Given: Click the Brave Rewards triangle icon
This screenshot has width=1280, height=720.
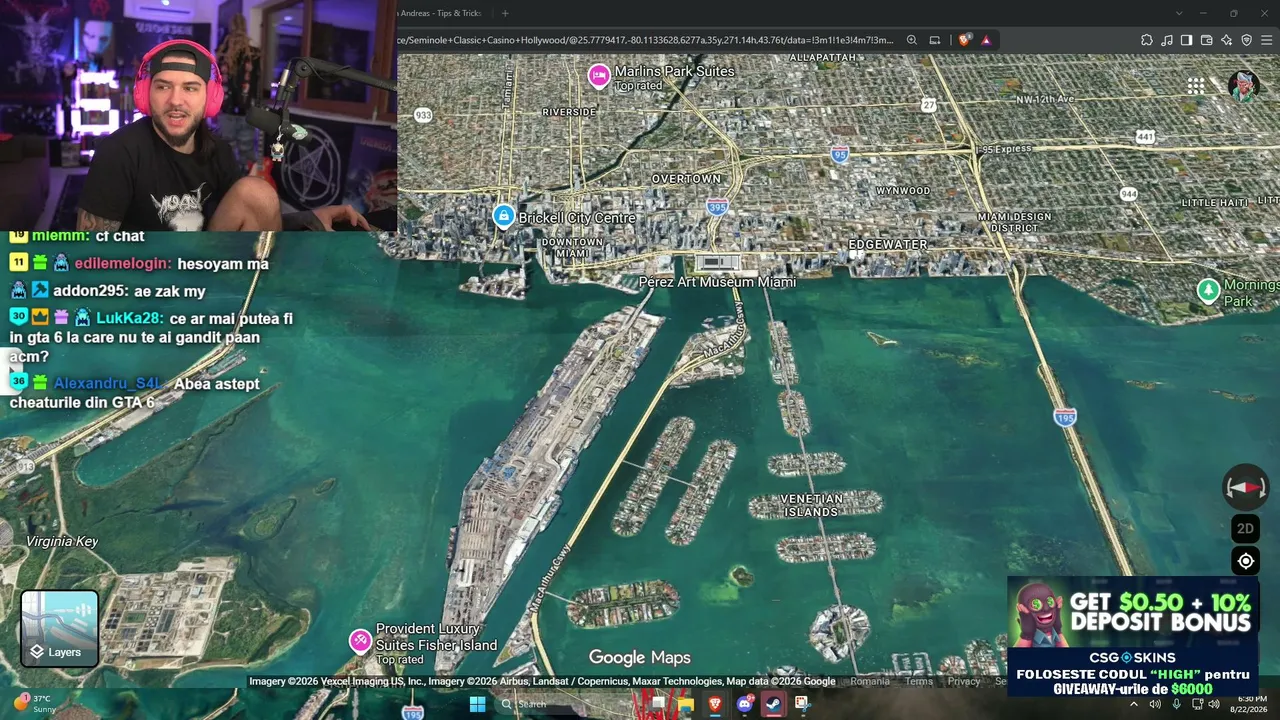Looking at the screenshot, I should pyautogui.click(x=986, y=40).
